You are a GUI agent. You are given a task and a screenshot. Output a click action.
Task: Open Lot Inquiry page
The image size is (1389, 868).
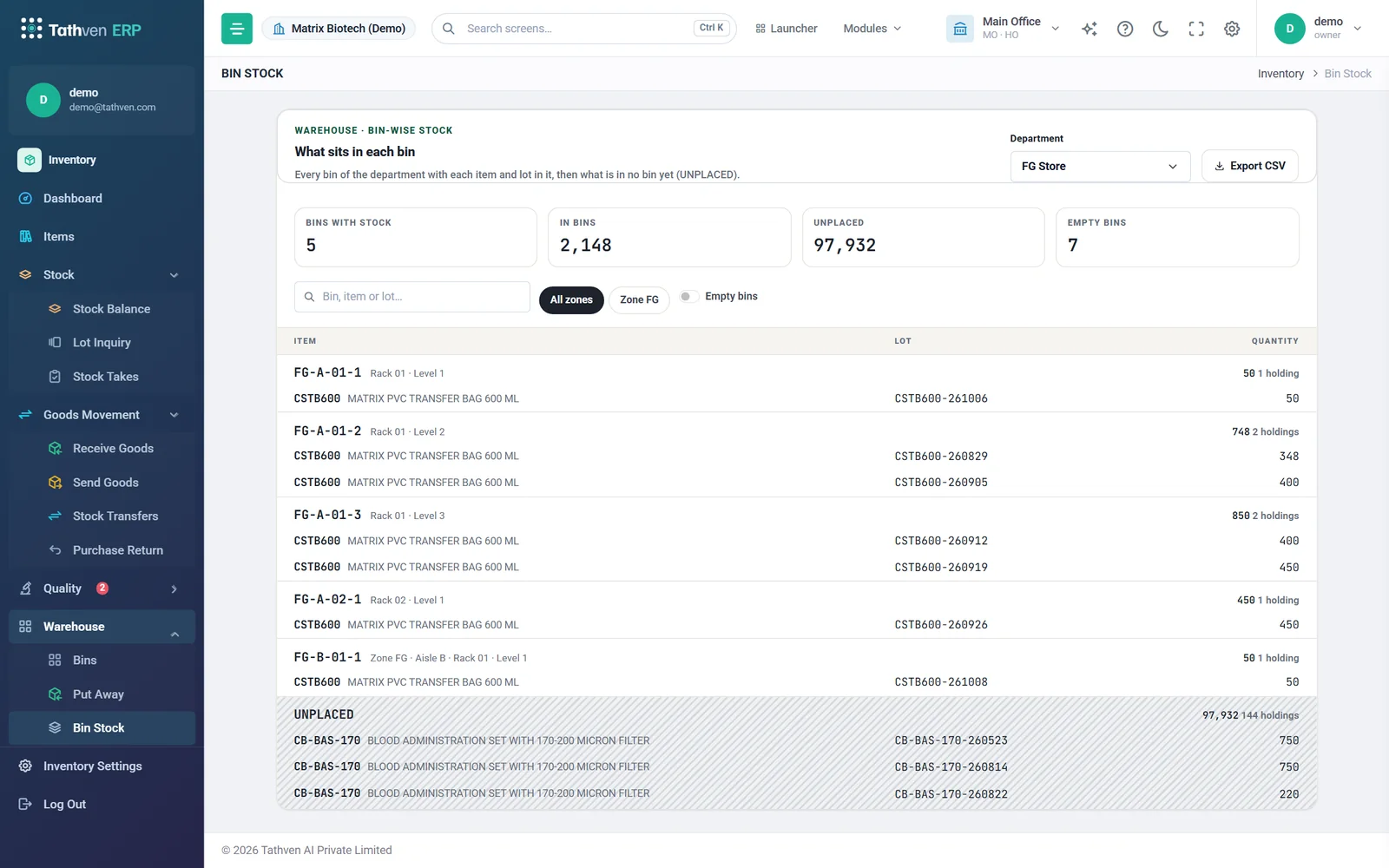(102, 343)
